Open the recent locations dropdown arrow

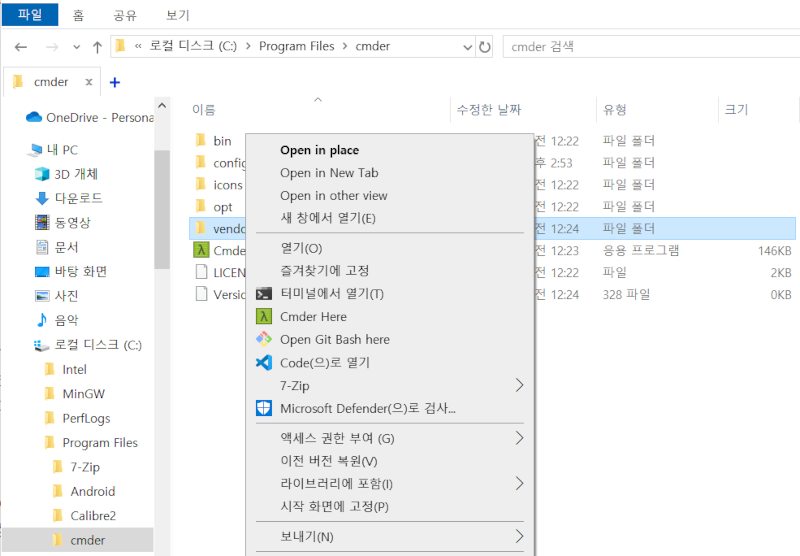[77, 47]
